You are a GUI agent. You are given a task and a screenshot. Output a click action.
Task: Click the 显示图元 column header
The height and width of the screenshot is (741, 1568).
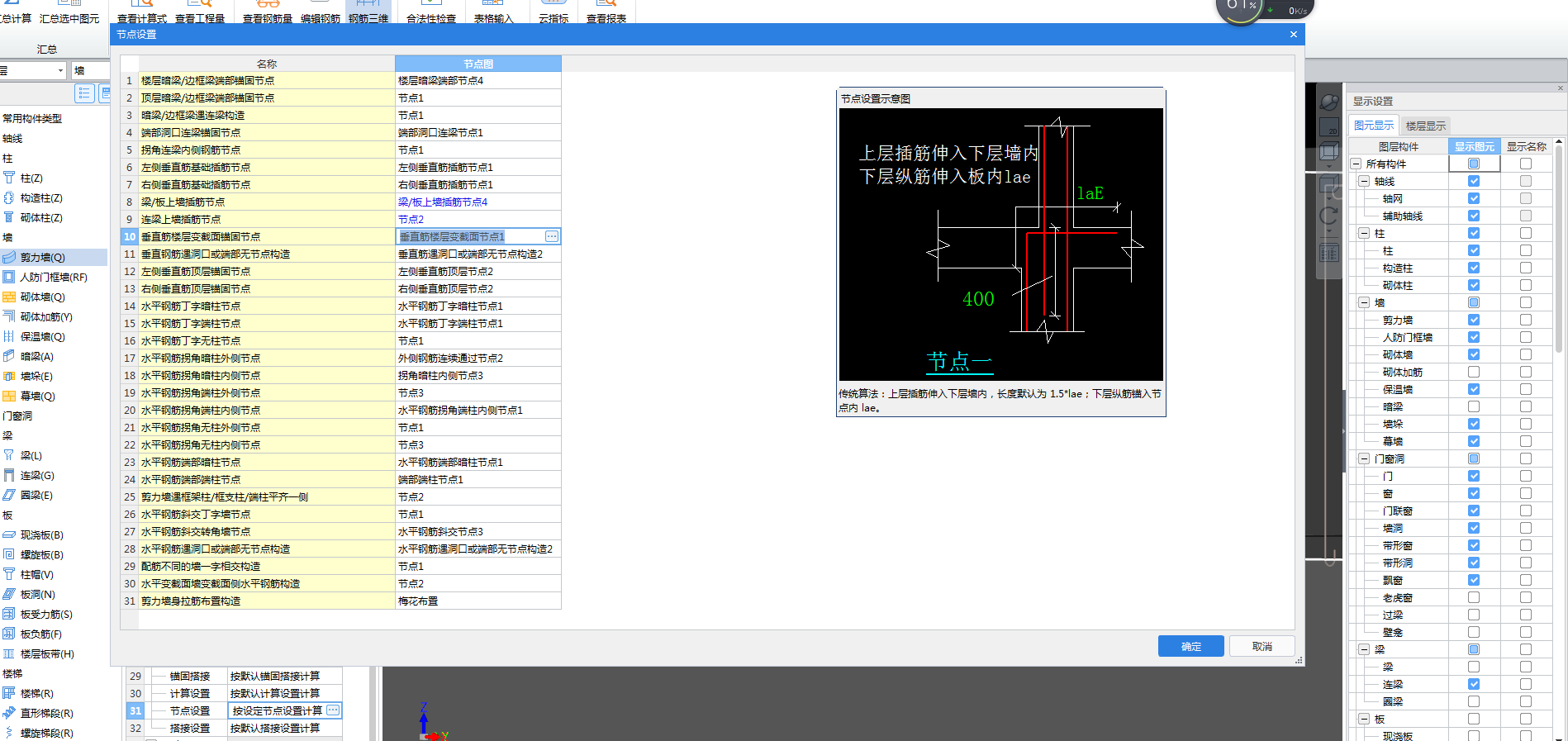[1475, 146]
